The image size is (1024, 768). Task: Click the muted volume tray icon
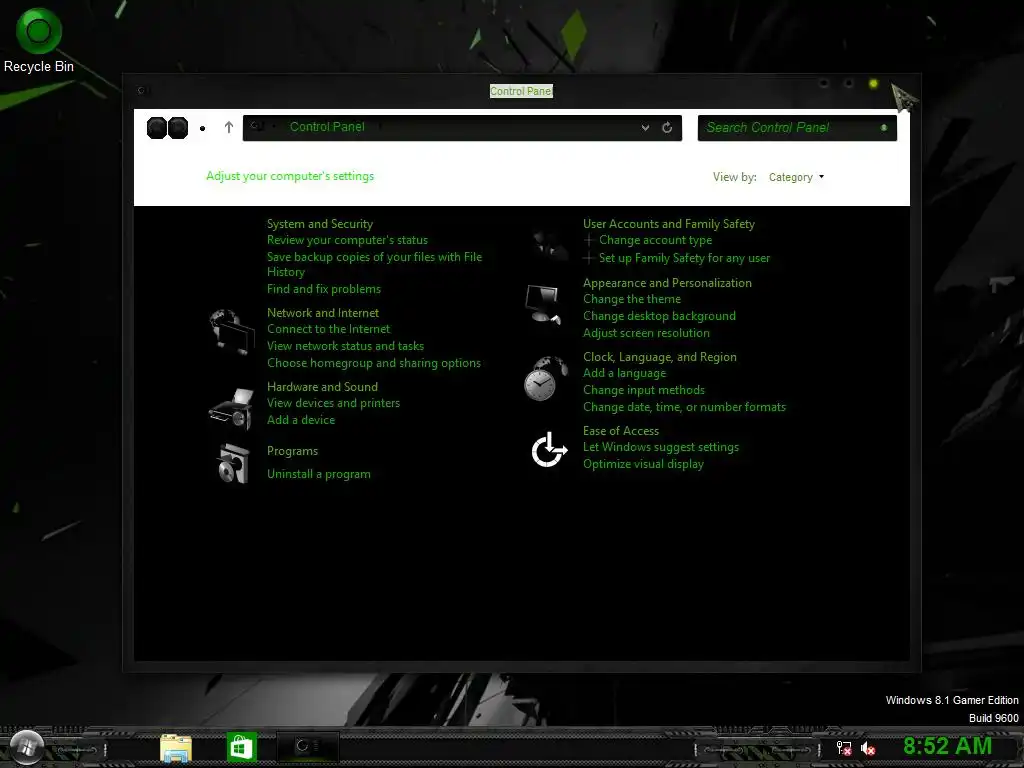tap(868, 748)
